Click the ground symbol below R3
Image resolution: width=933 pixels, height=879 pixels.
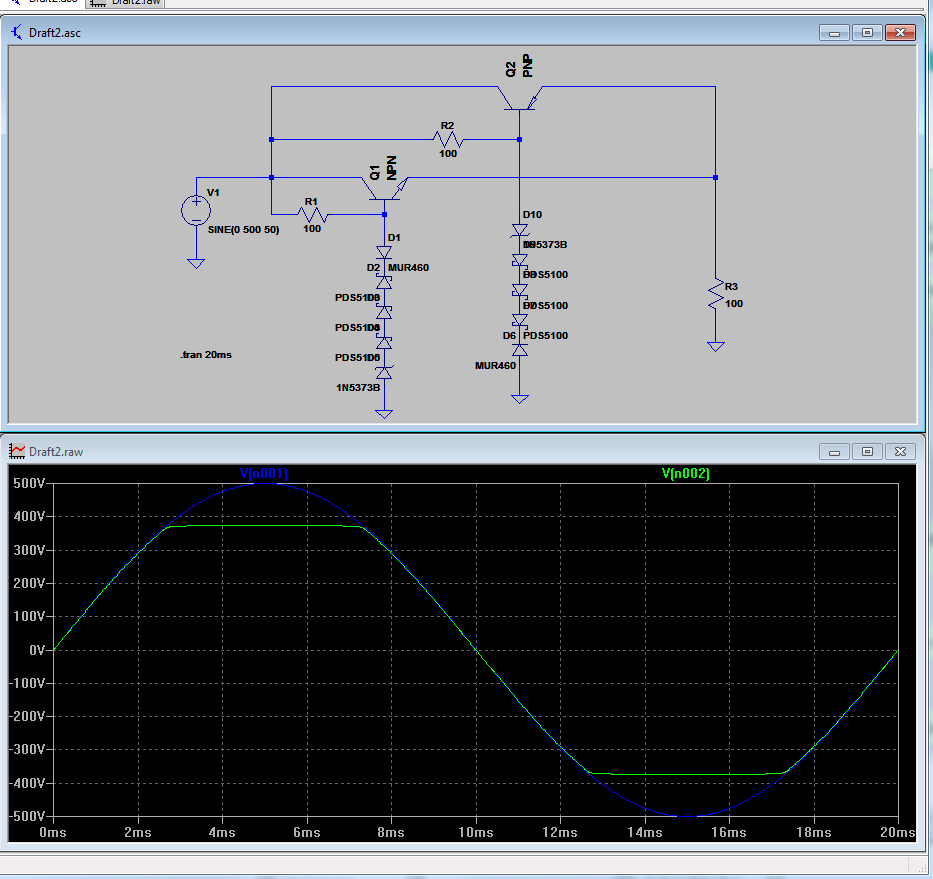coord(715,346)
